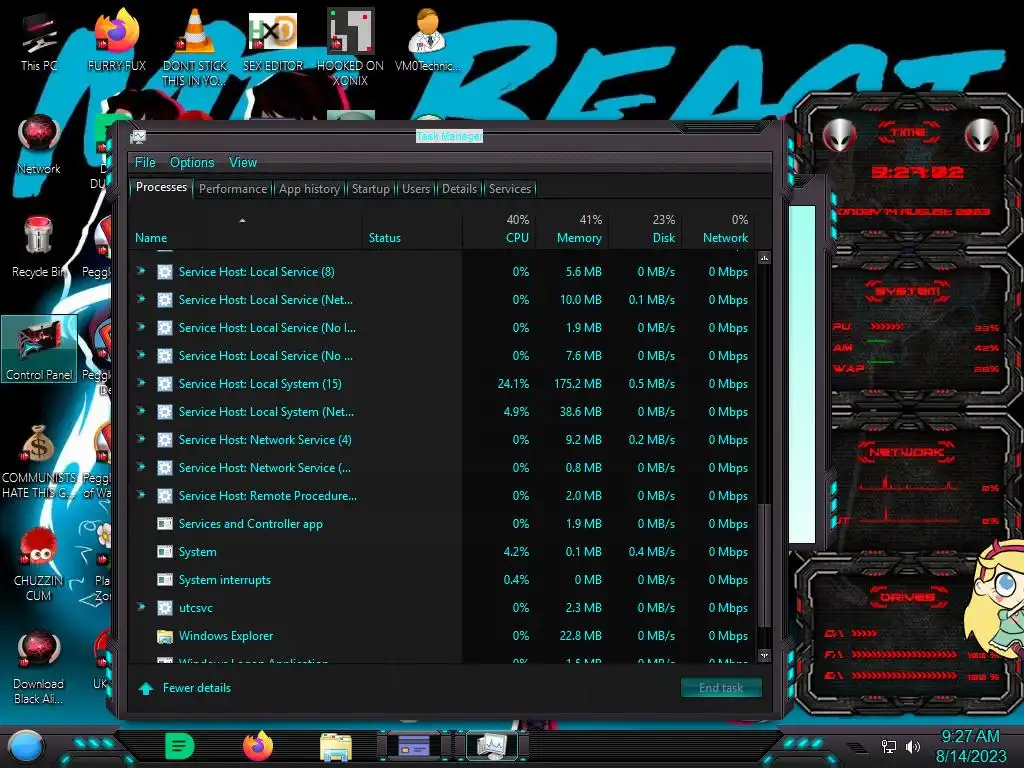Click the 24.1% CPU value
Viewport: 1024px width, 768px height.
click(513, 384)
